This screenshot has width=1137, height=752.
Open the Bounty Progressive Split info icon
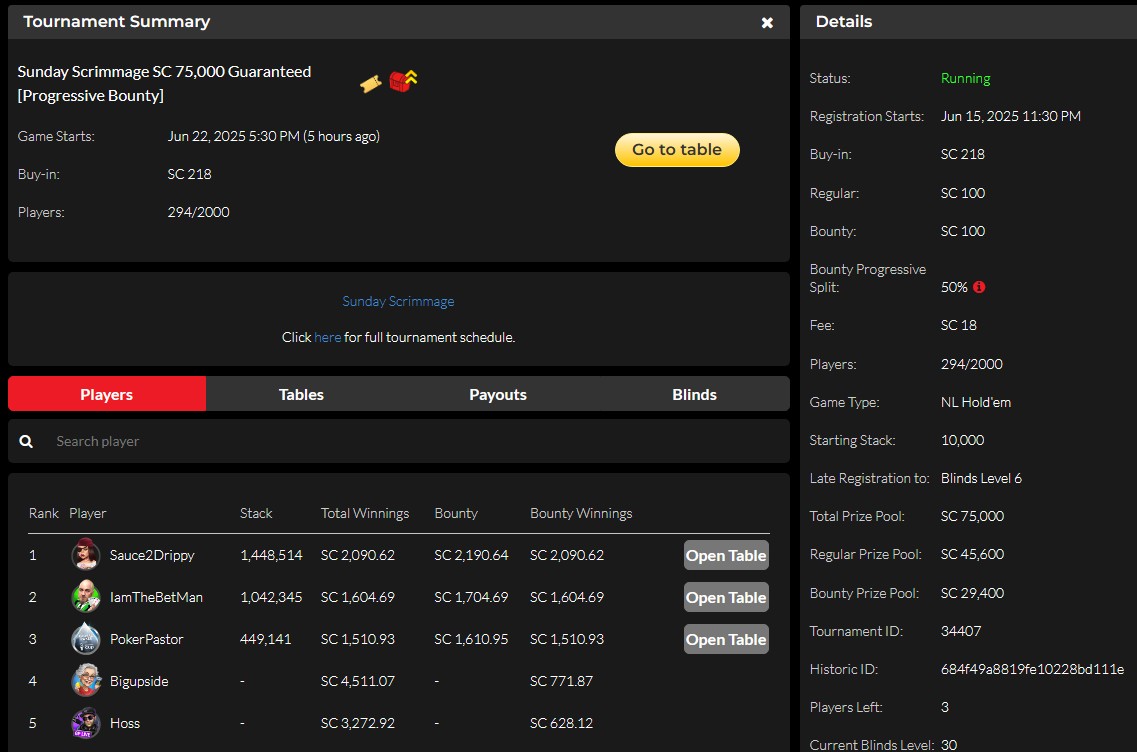[979, 287]
